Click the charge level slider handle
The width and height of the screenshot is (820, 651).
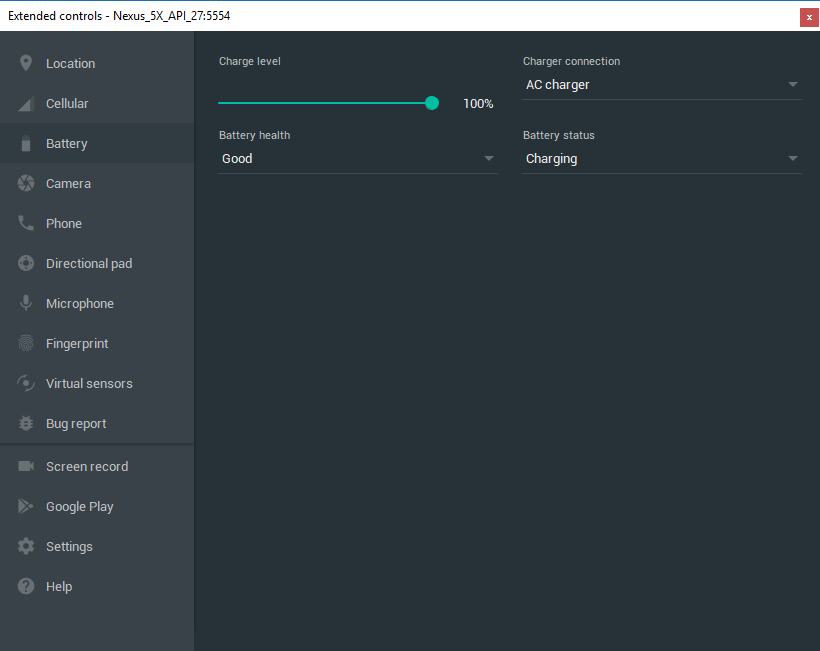coord(432,103)
